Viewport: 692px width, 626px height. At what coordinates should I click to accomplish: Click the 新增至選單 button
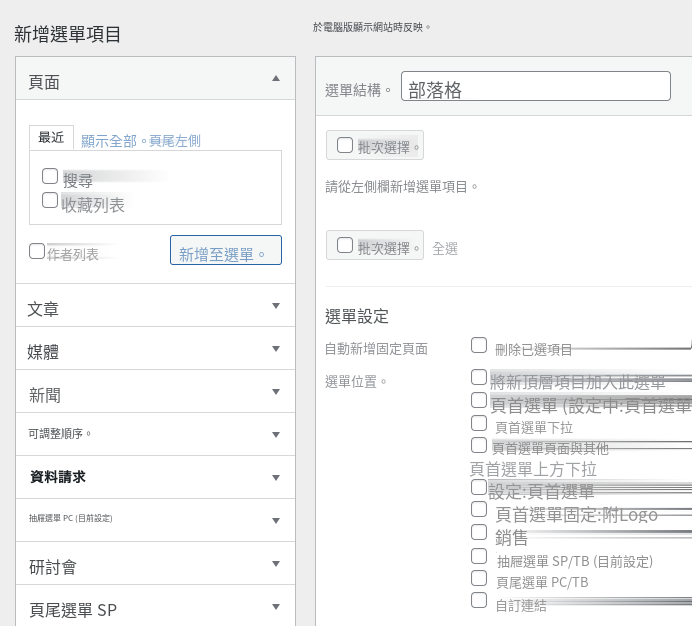[226, 250]
